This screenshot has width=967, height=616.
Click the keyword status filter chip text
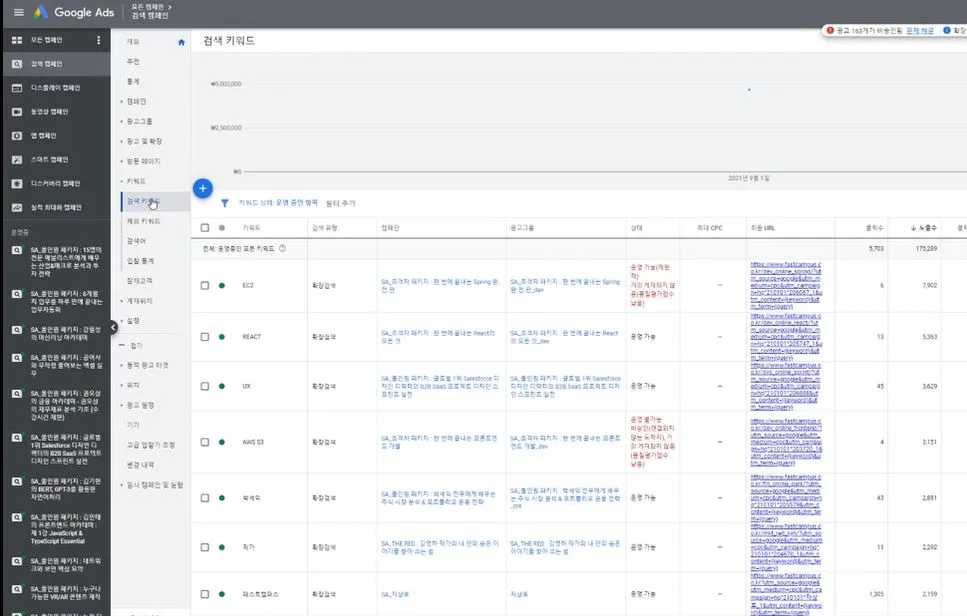(x=278, y=202)
